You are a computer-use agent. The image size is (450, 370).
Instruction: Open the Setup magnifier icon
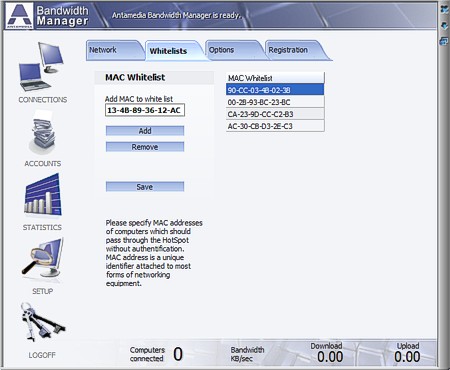pos(43,258)
